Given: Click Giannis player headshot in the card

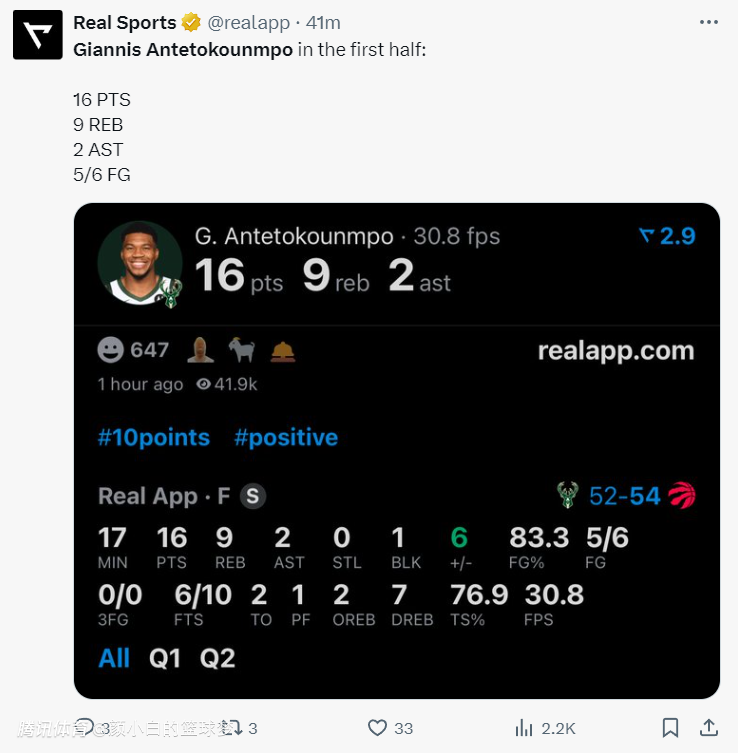Looking at the screenshot, I should [x=140, y=263].
